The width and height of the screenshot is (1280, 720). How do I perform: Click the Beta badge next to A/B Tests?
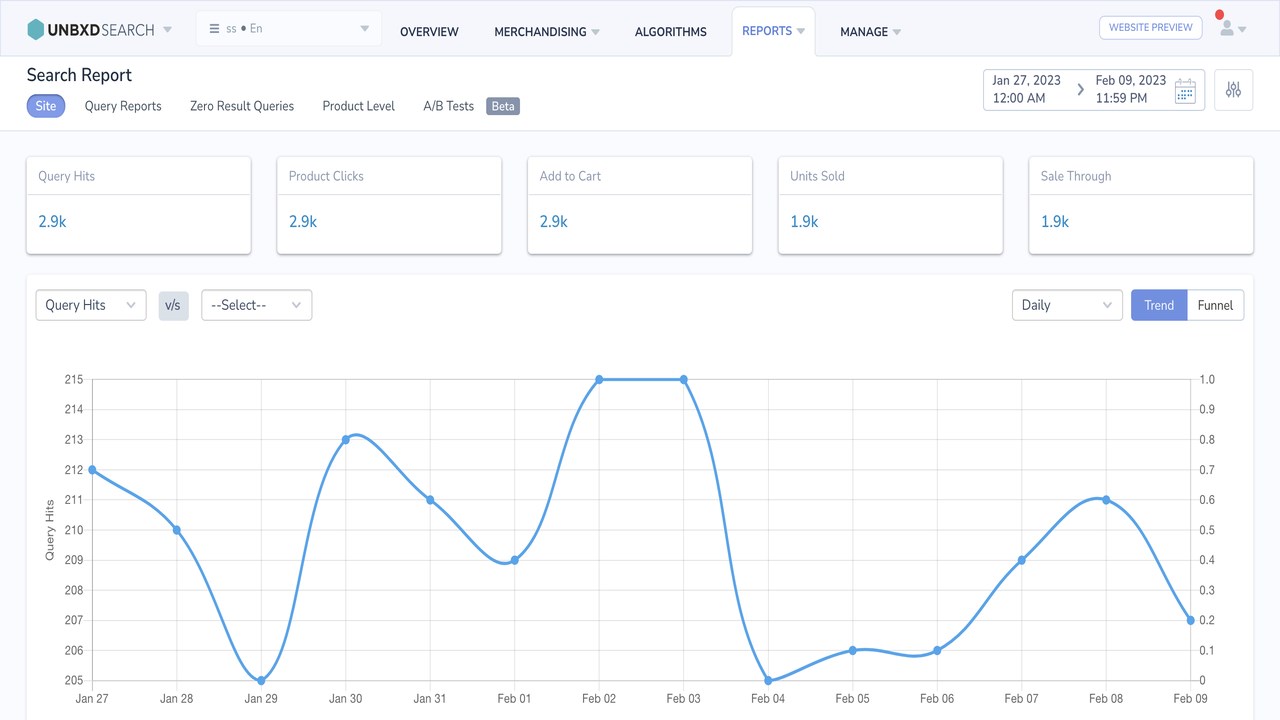pyautogui.click(x=503, y=106)
